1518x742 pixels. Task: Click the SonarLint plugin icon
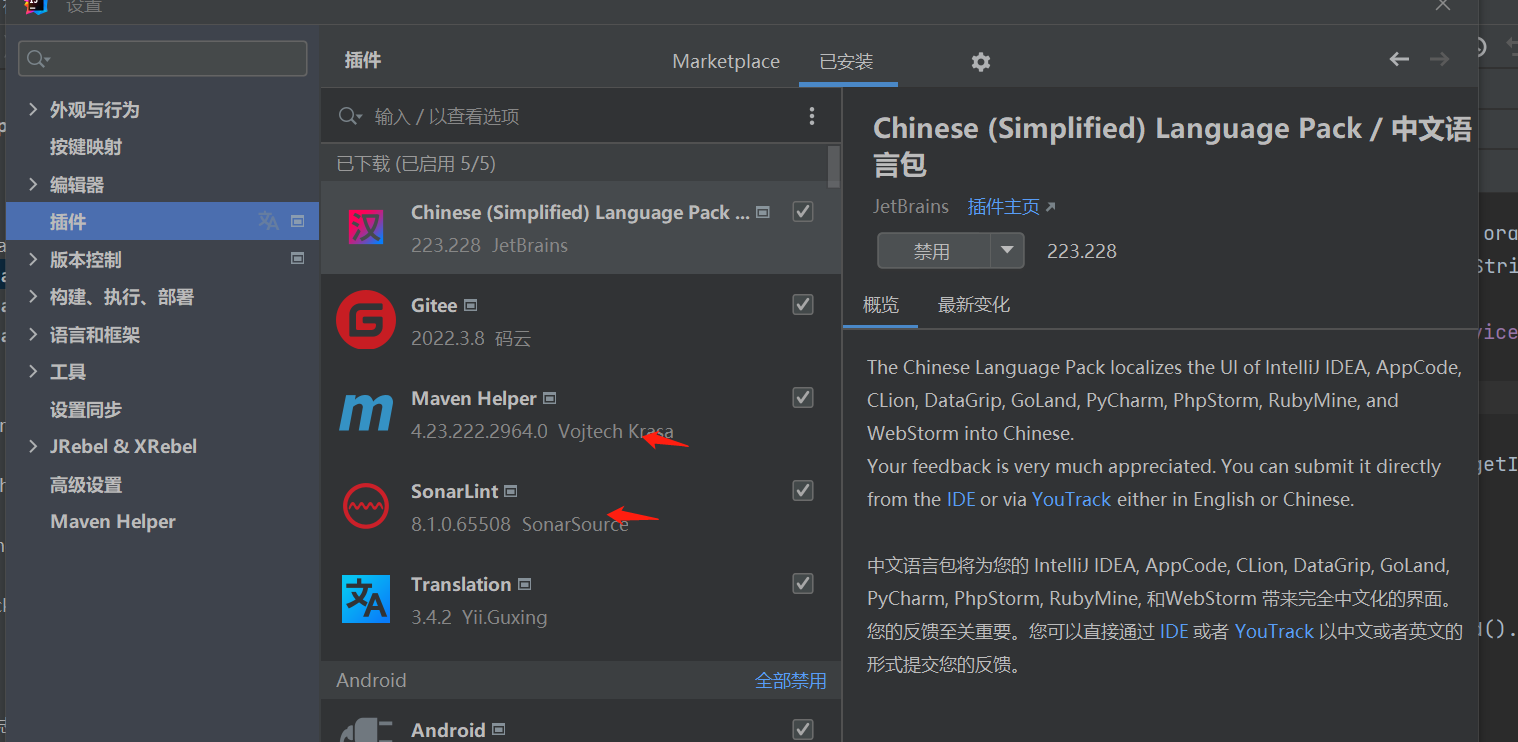coord(366,506)
